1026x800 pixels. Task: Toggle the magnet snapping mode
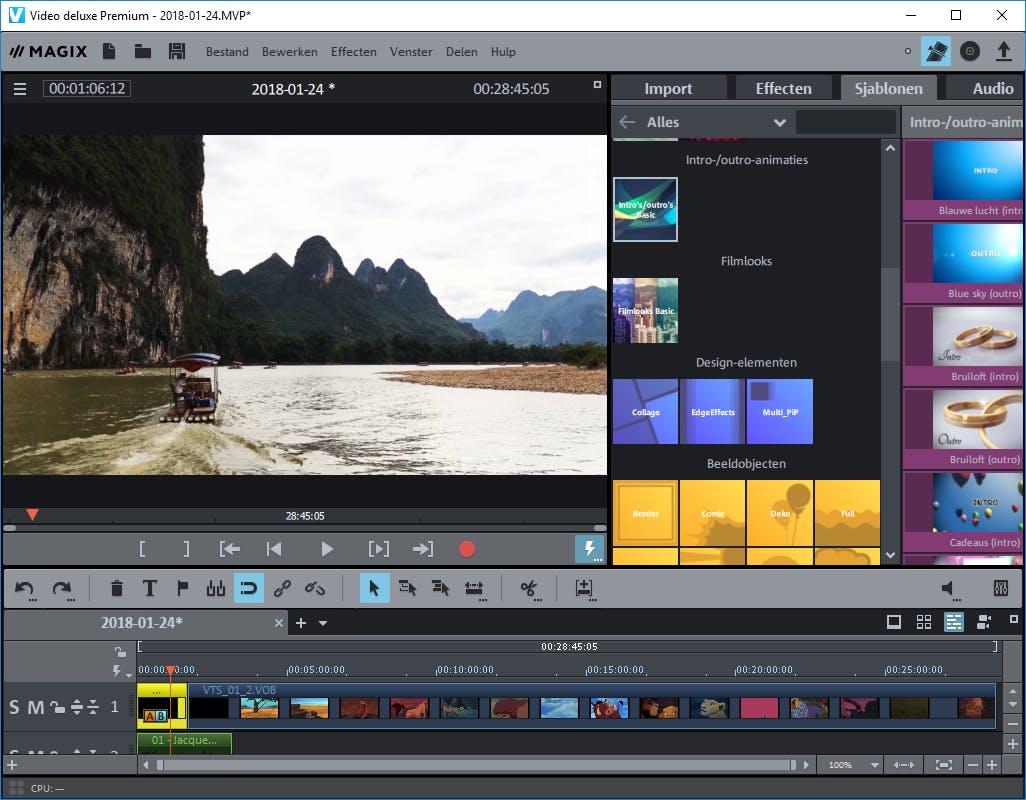click(249, 588)
